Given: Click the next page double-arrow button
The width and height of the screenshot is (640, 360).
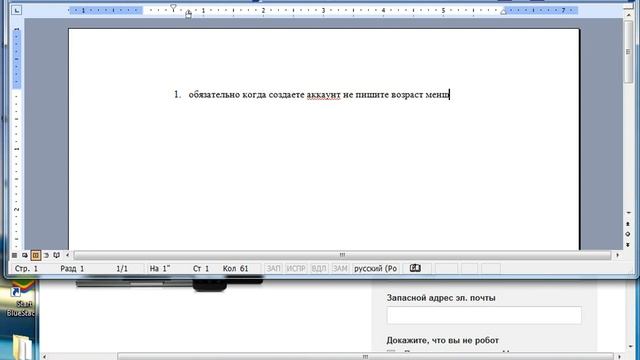Looking at the screenshot, I should (x=628, y=244).
